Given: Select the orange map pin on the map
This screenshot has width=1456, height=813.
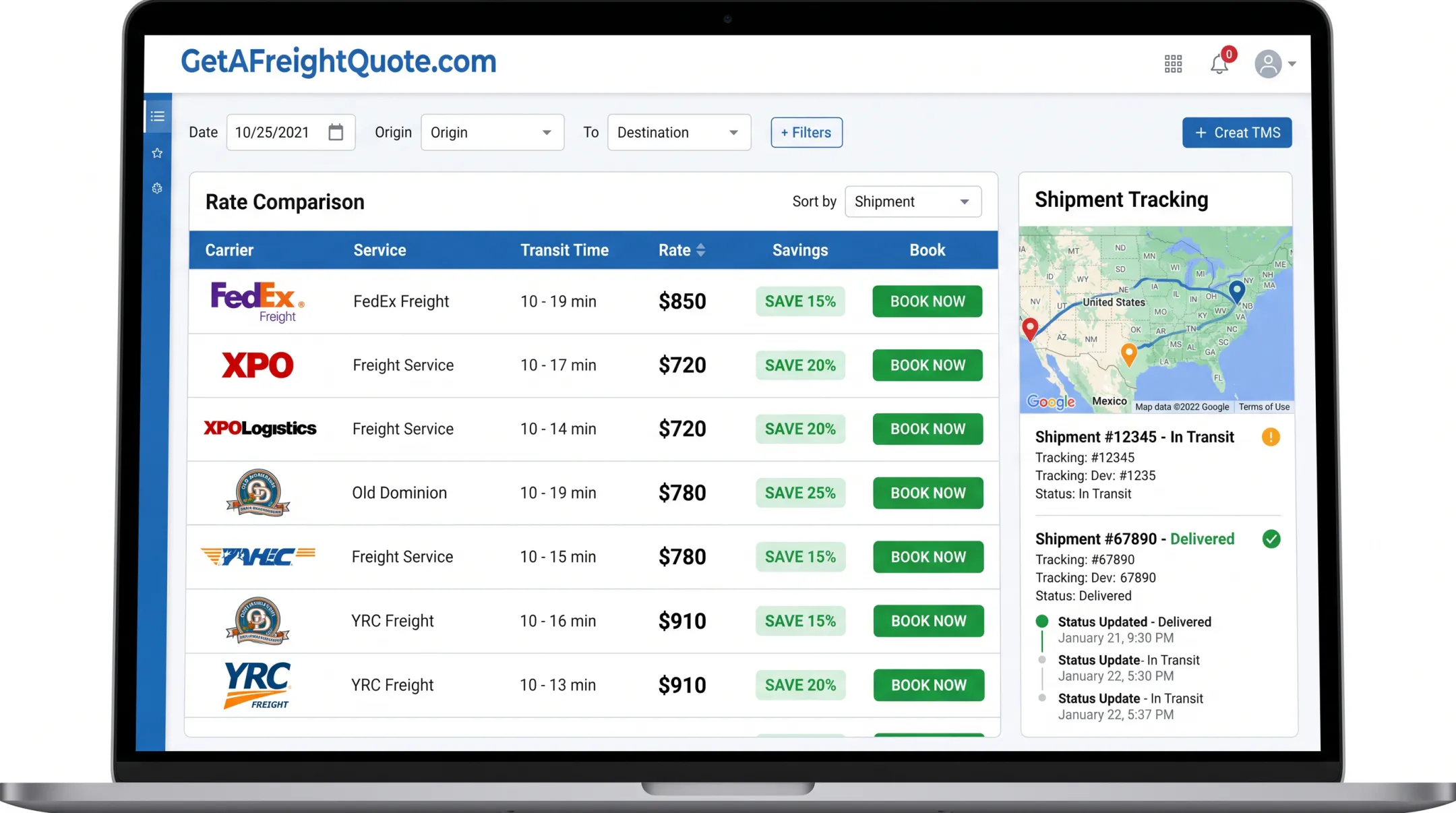Looking at the screenshot, I should (1129, 355).
